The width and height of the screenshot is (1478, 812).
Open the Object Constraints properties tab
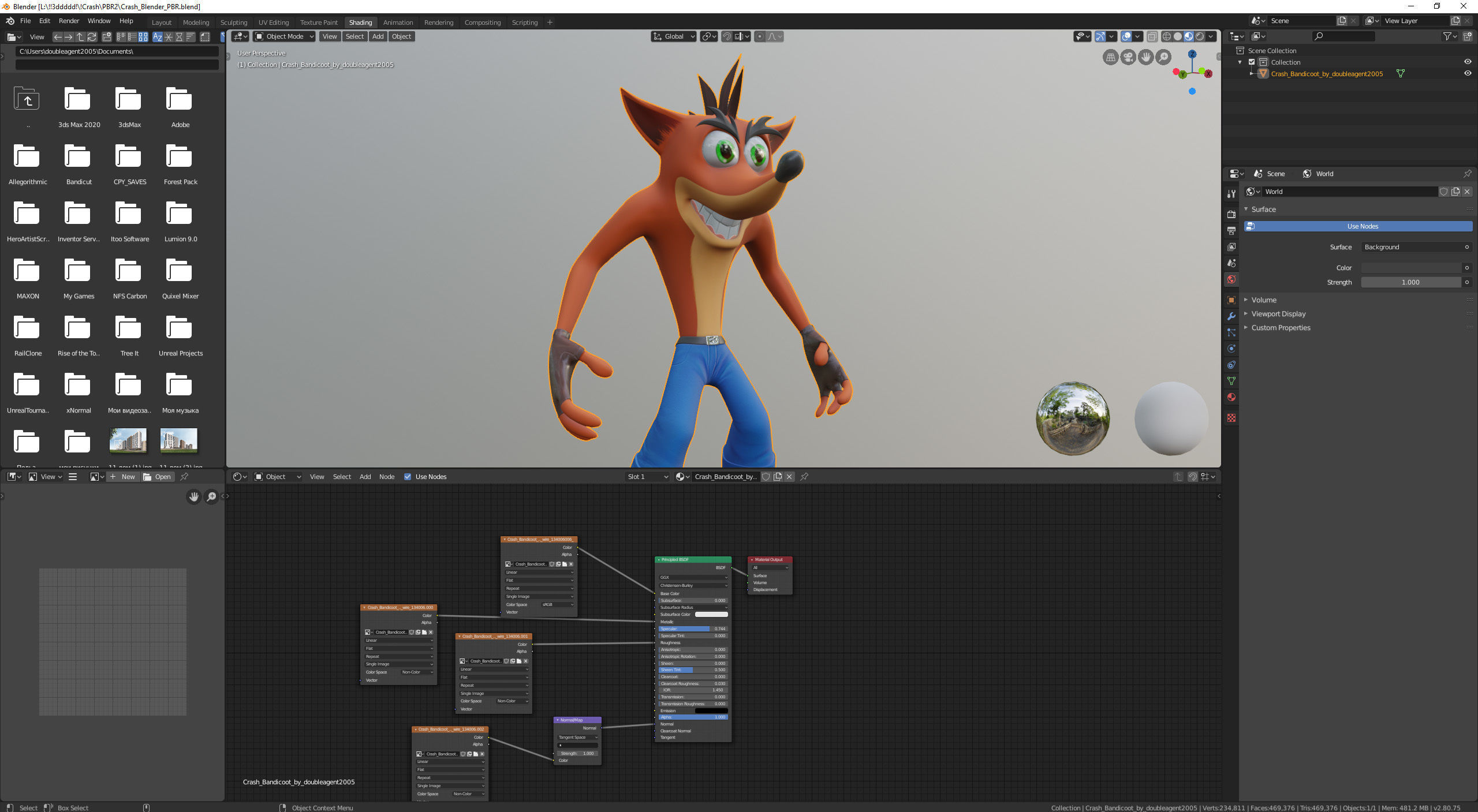[x=1231, y=364]
